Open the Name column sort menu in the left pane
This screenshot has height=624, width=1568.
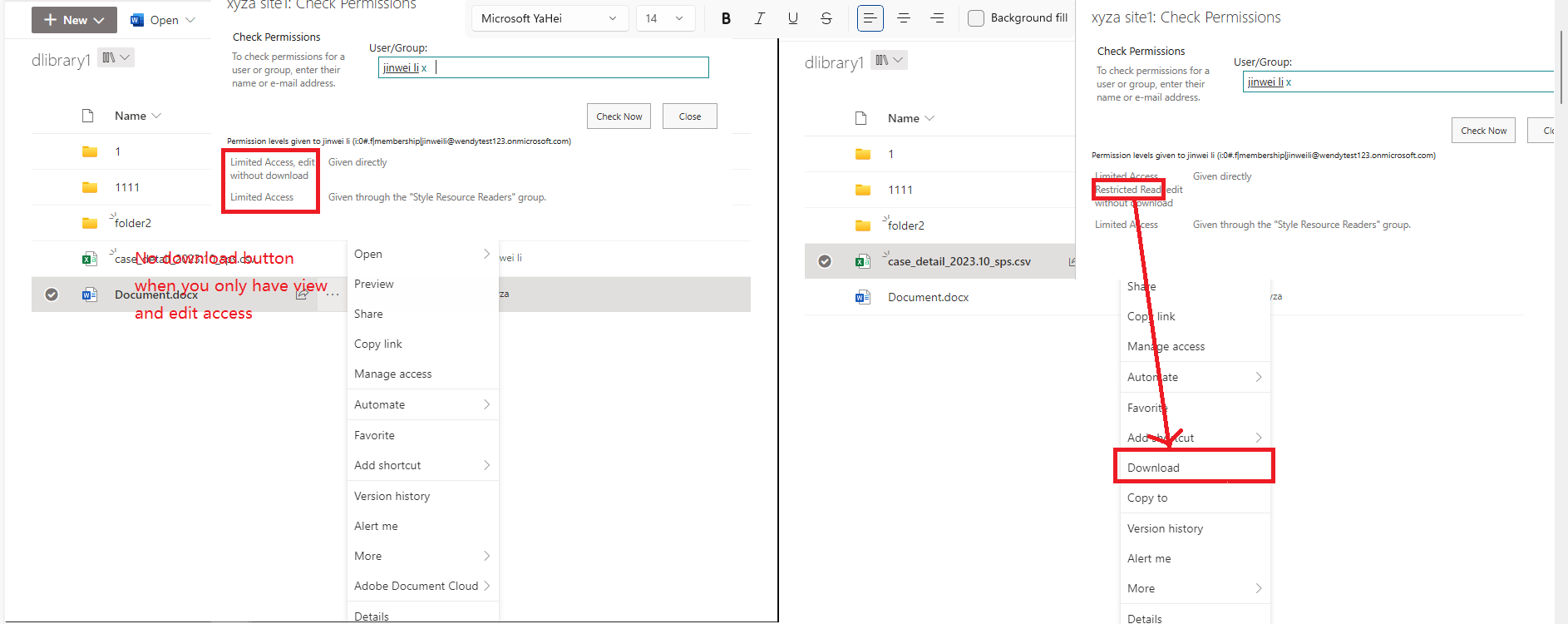coord(138,116)
